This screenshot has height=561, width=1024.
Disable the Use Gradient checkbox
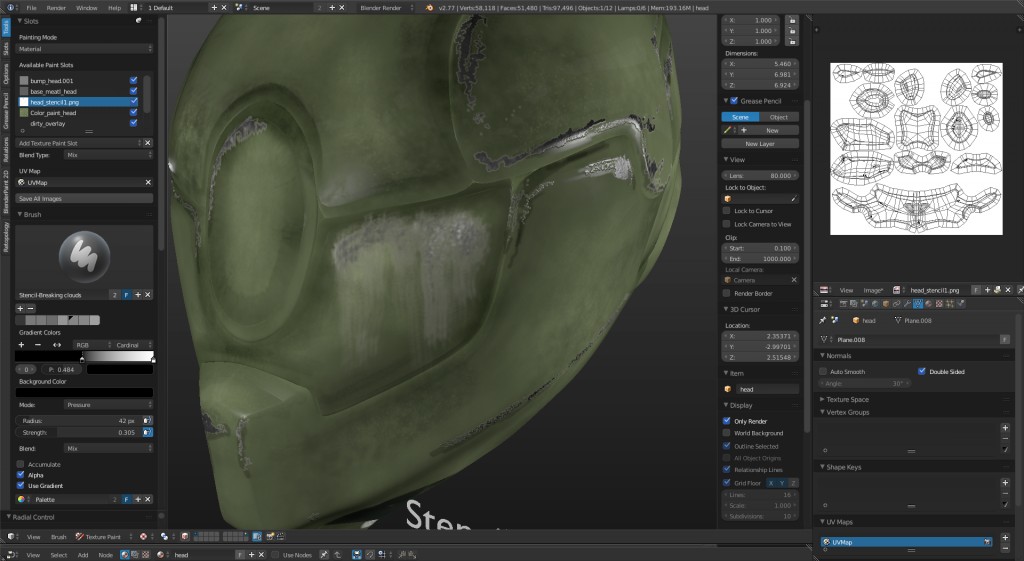[22, 485]
